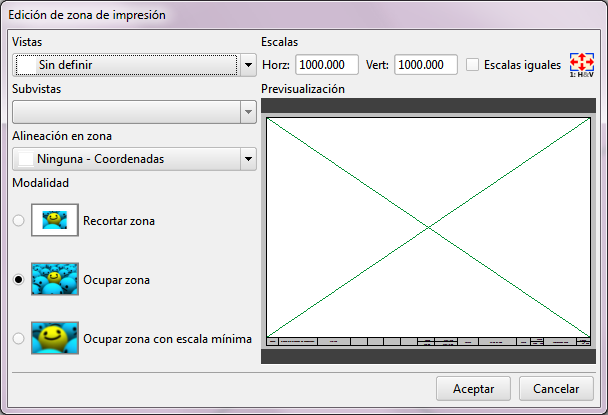Click the Ocupar zona con escala mínima image
The height and width of the screenshot is (415, 608).
click(55, 339)
